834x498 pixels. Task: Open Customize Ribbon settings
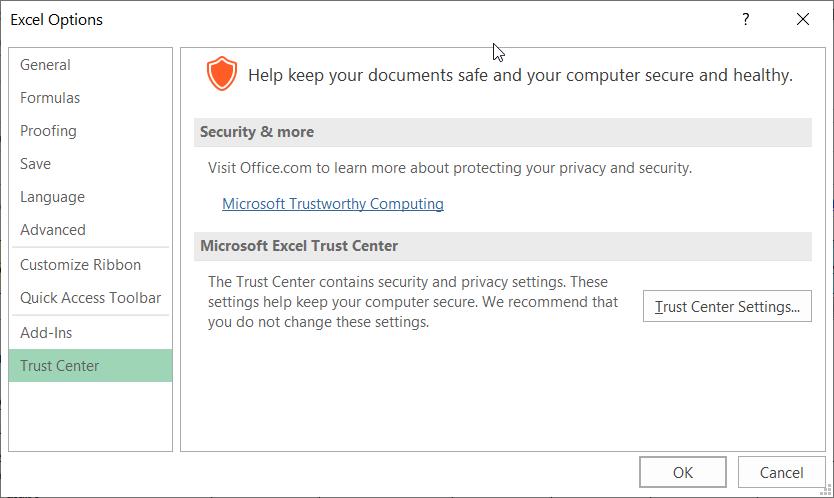pos(80,265)
